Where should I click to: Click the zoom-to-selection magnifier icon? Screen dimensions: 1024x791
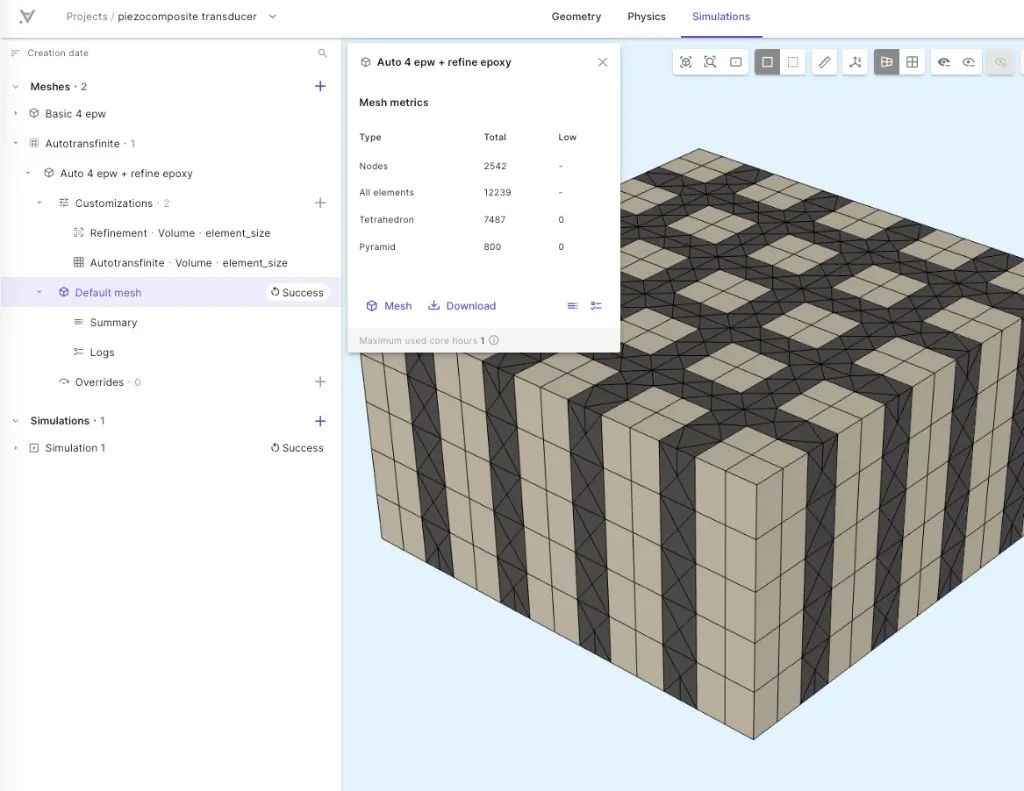[710, 62]
